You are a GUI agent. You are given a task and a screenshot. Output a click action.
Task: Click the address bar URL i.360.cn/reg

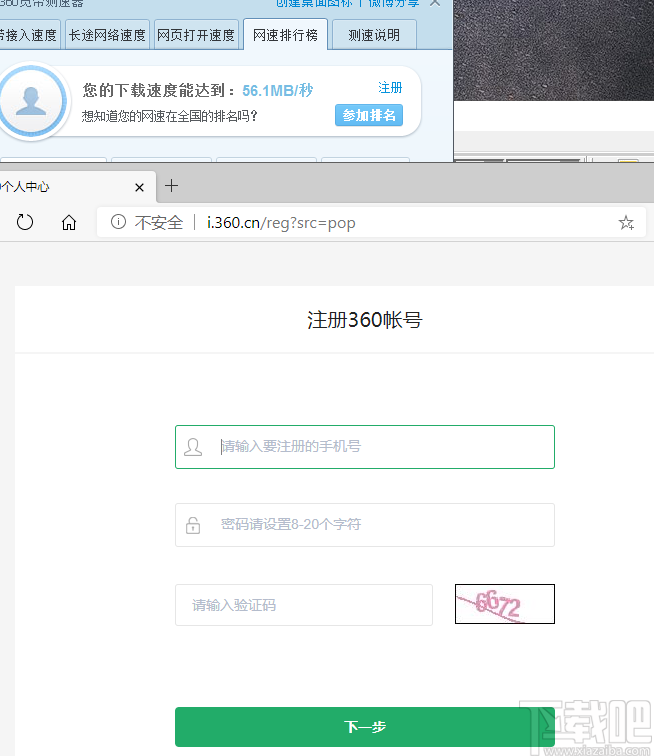(281, 223)
